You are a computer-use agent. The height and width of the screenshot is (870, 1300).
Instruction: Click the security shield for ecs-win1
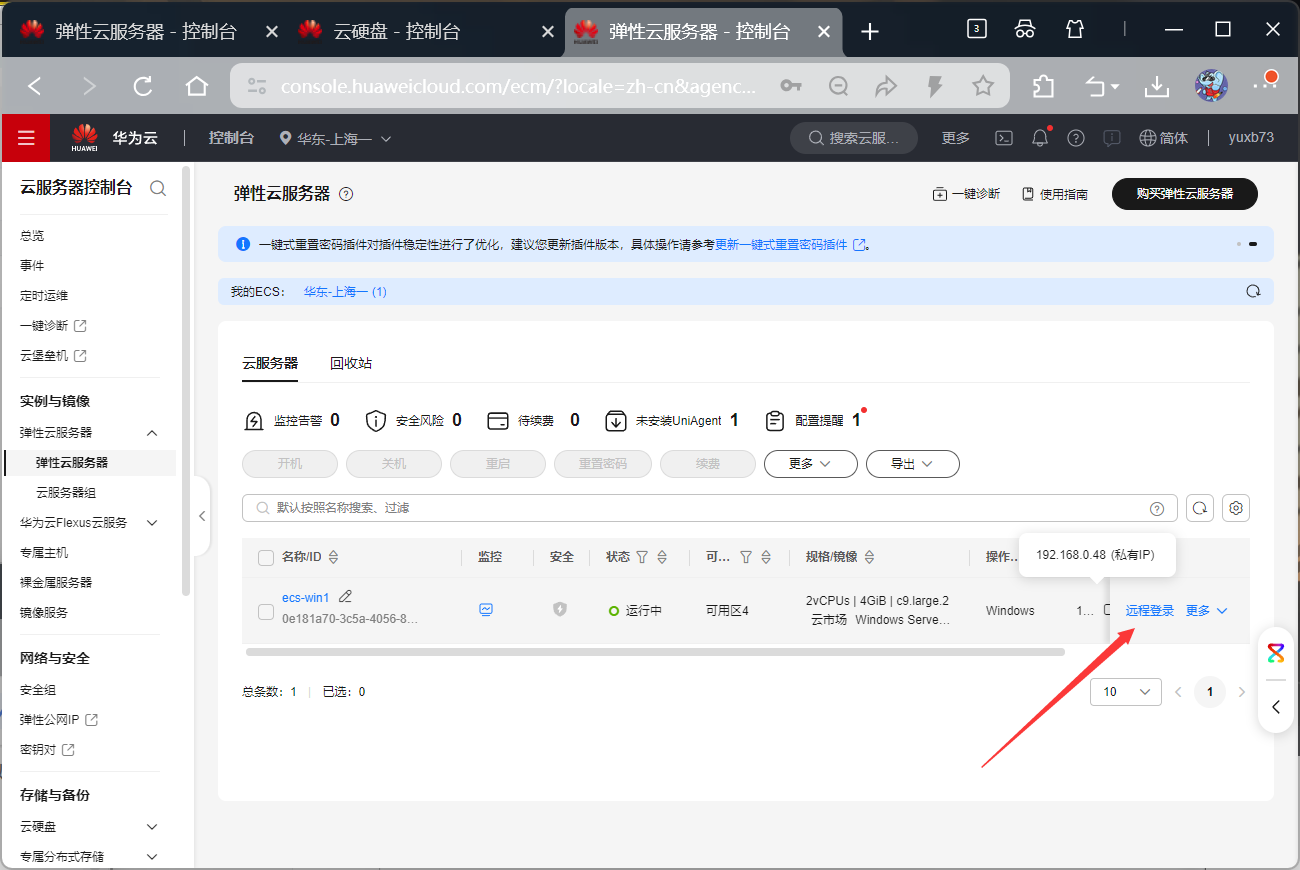[x=560, y=609]
